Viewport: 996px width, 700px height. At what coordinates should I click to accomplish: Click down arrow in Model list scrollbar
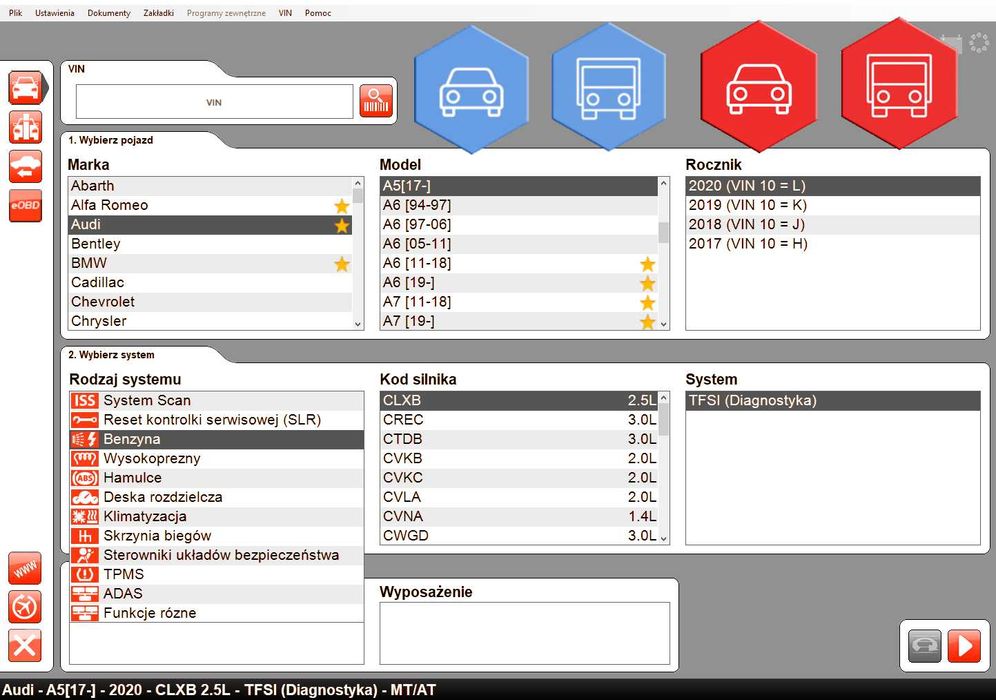(x=664, y=324)
